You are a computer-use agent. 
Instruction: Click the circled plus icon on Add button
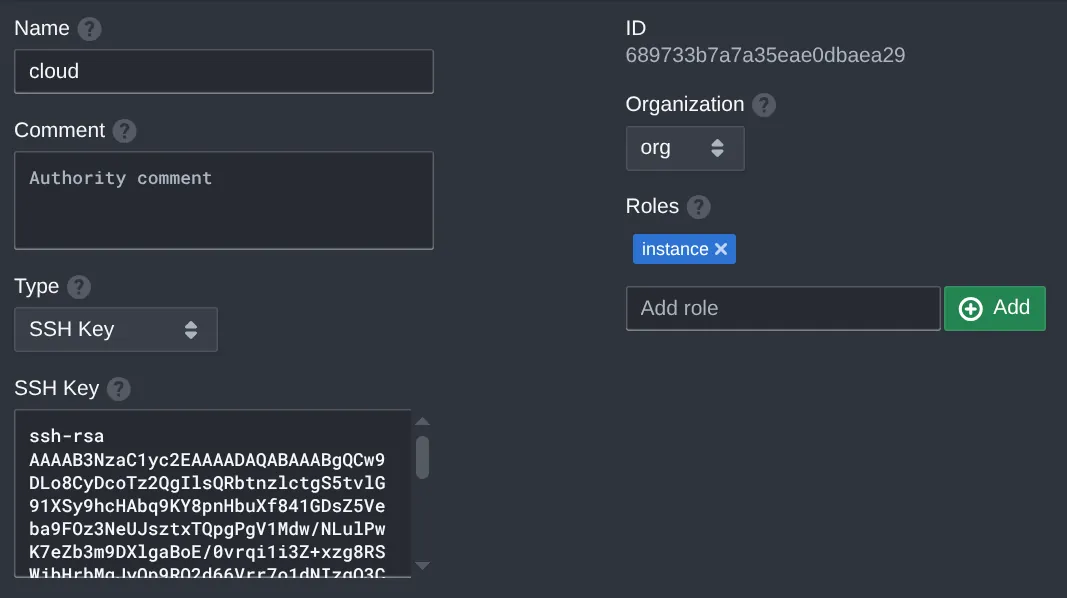tap(970, 309)
